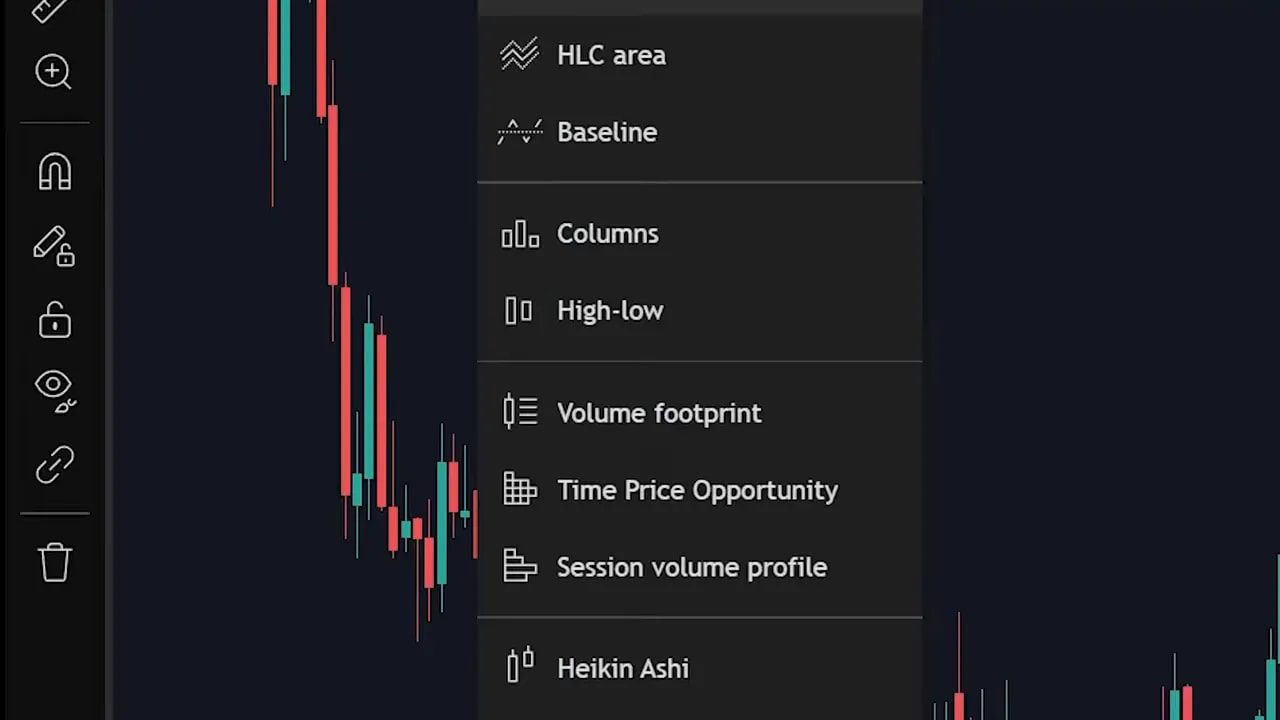Screen dimensions: 1280x720
Task: Select the trash remove drawings icon
Action: point(53,562)
